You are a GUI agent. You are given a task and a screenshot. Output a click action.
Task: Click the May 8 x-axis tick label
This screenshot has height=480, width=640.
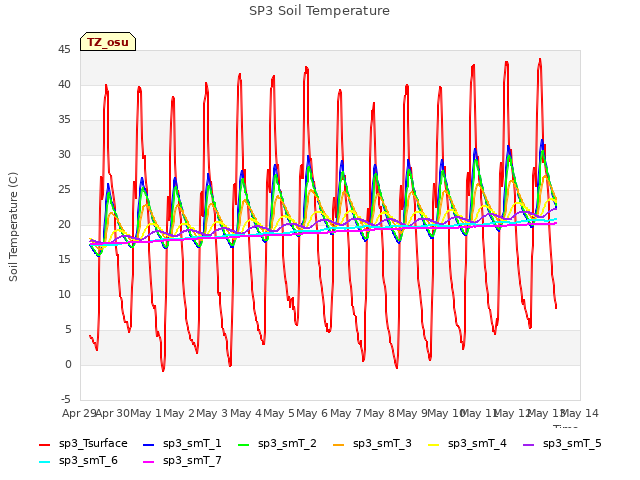(x=379, y=413)
